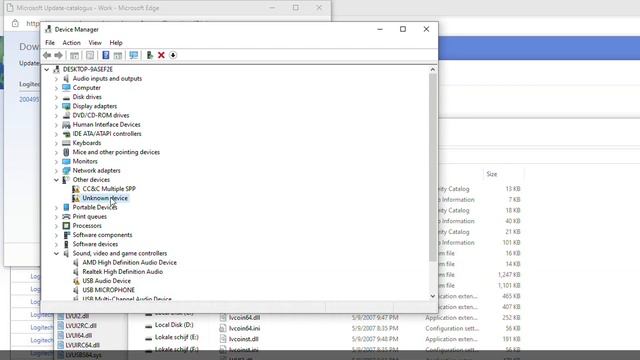Open Local Disk (D:) in Explorer navigation
Image resolution: width=640 pixels, height=360 pixels.
click(174, 325)
